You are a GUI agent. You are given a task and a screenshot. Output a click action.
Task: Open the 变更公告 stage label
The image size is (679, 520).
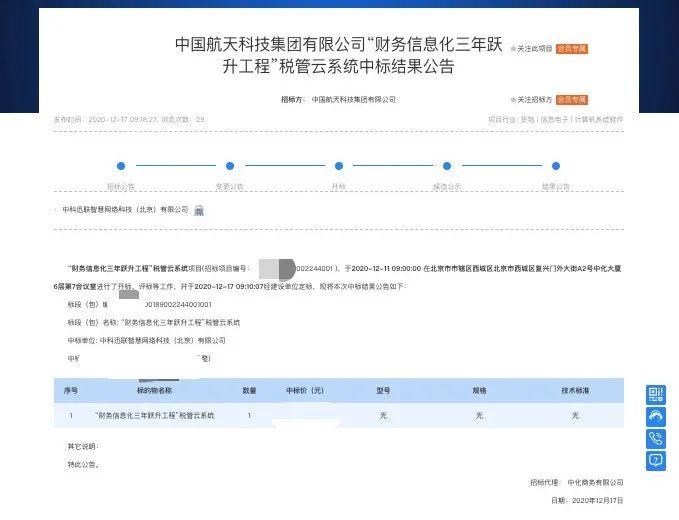pos(230,187)
